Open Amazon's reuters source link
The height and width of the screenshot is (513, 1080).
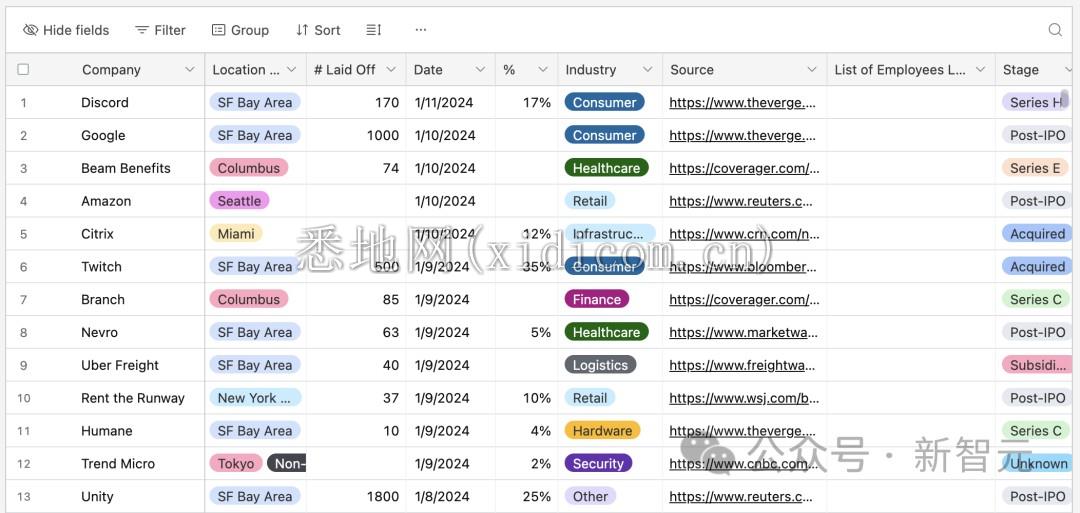point(740,201)
